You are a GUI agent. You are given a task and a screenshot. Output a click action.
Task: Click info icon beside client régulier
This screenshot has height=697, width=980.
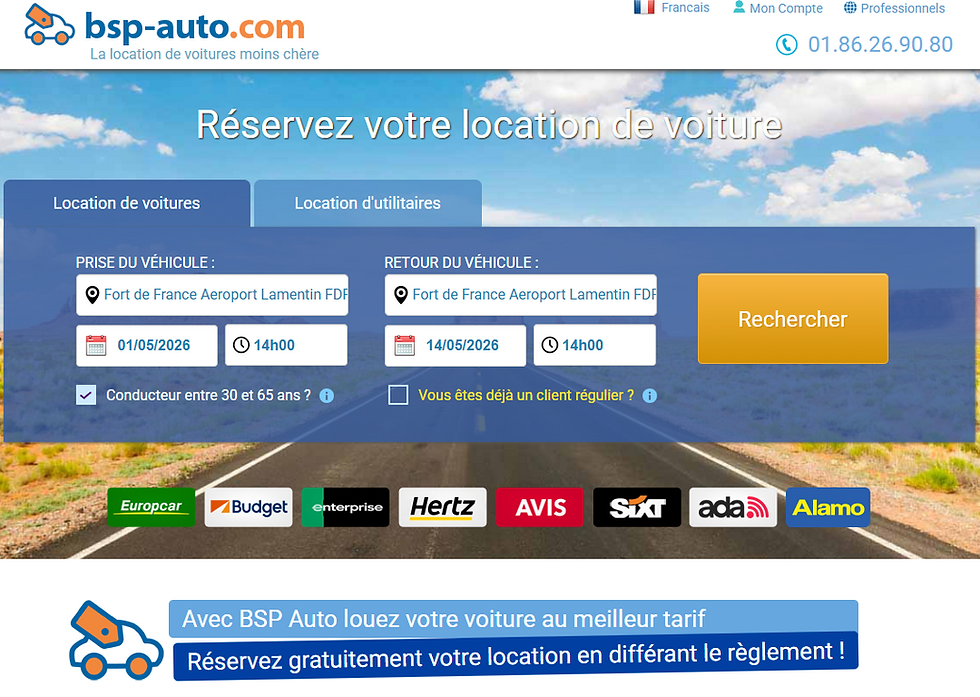pyautogui.click(x=649, y=396)
